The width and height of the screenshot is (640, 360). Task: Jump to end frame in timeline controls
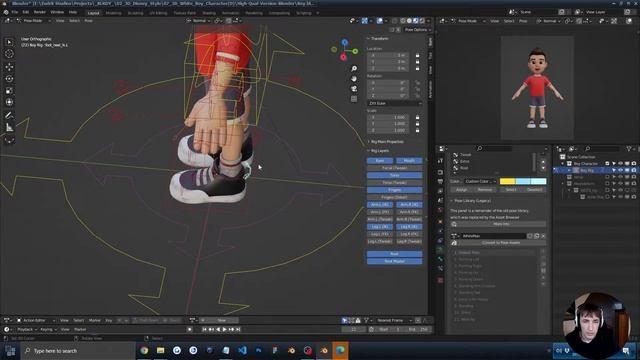coord(238,329)
